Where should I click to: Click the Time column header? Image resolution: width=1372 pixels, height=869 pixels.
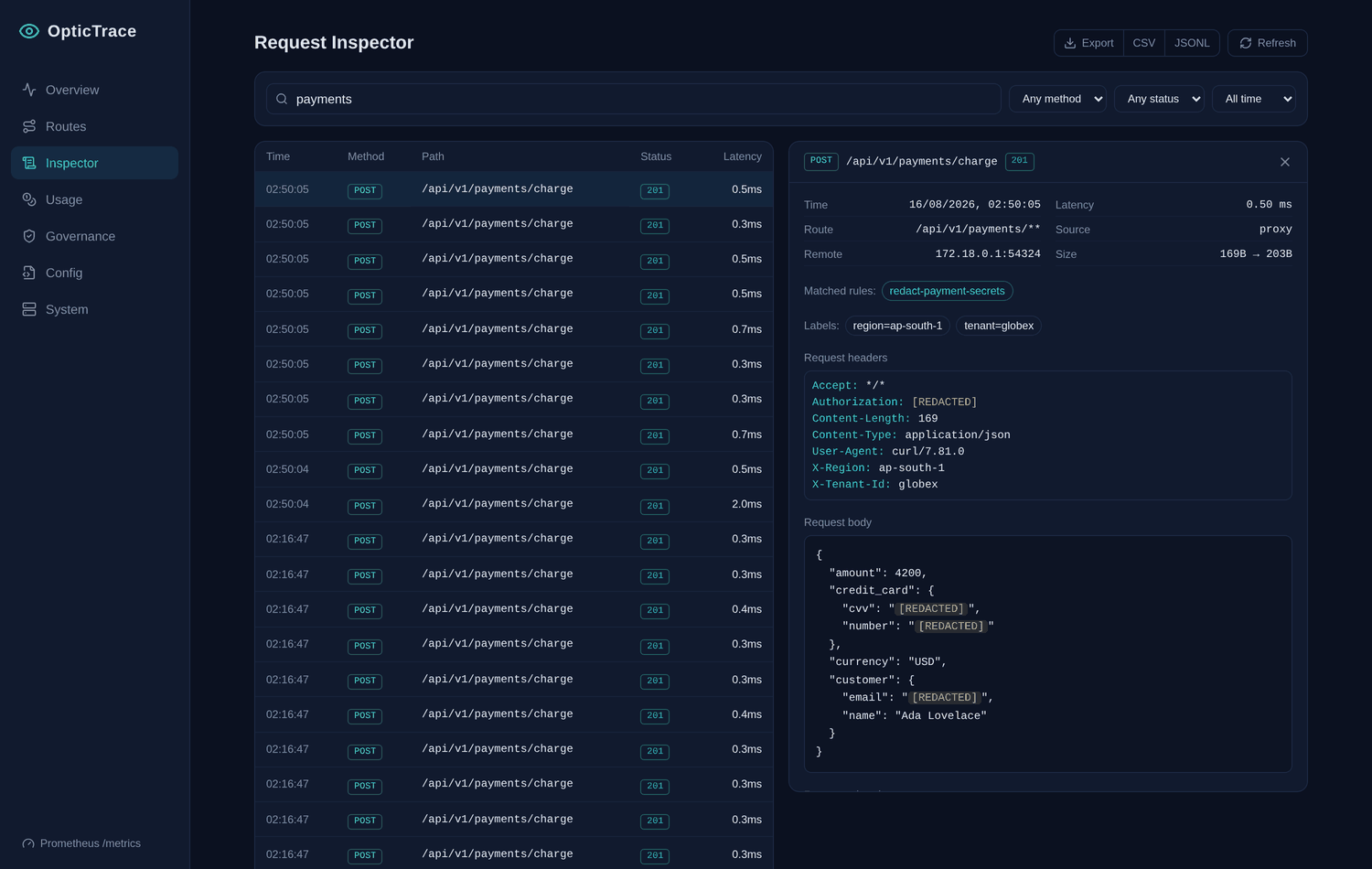coord(278,156)
